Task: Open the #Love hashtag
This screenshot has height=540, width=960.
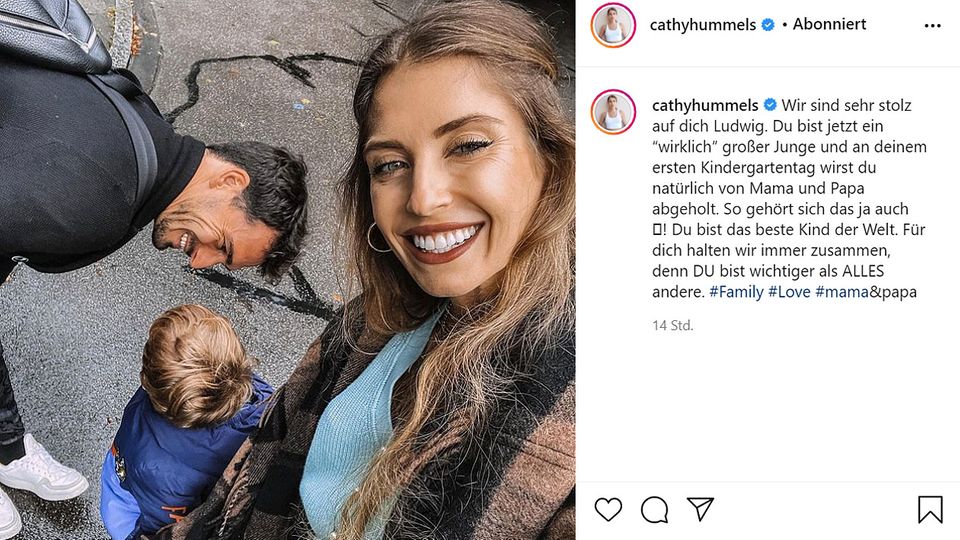Action: pyautogui.click(x=789, y=292)
